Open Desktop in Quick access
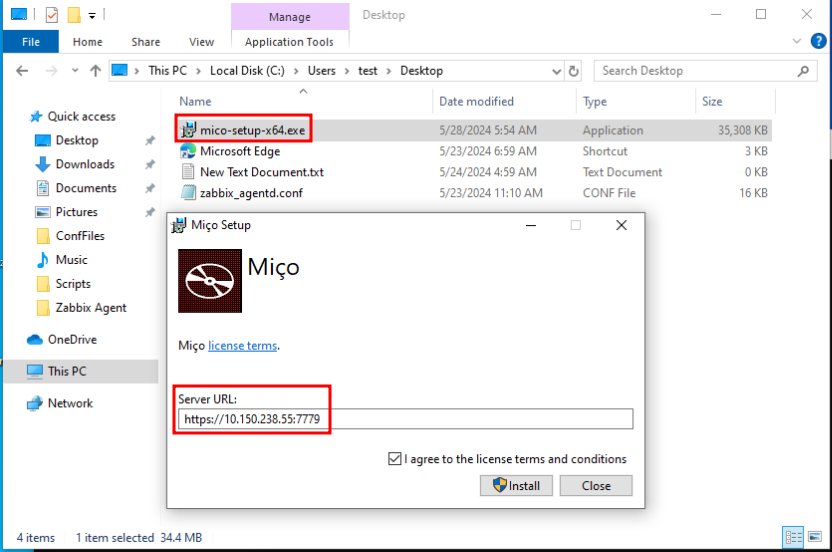 (77, 140)
